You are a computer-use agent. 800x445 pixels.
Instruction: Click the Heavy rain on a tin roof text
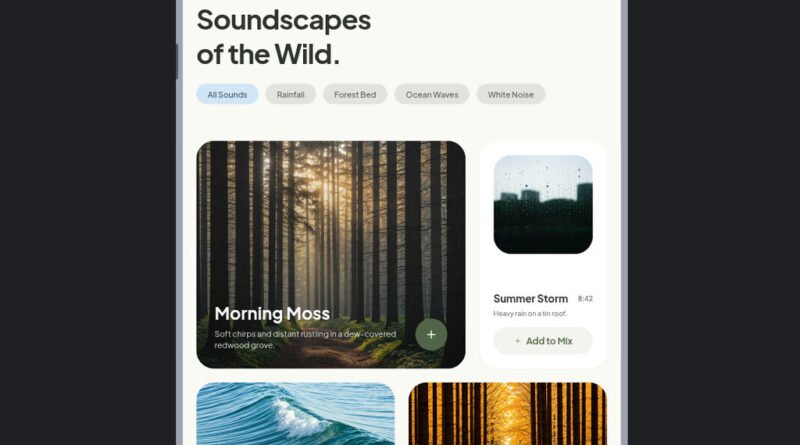click(x=530, y=313)
